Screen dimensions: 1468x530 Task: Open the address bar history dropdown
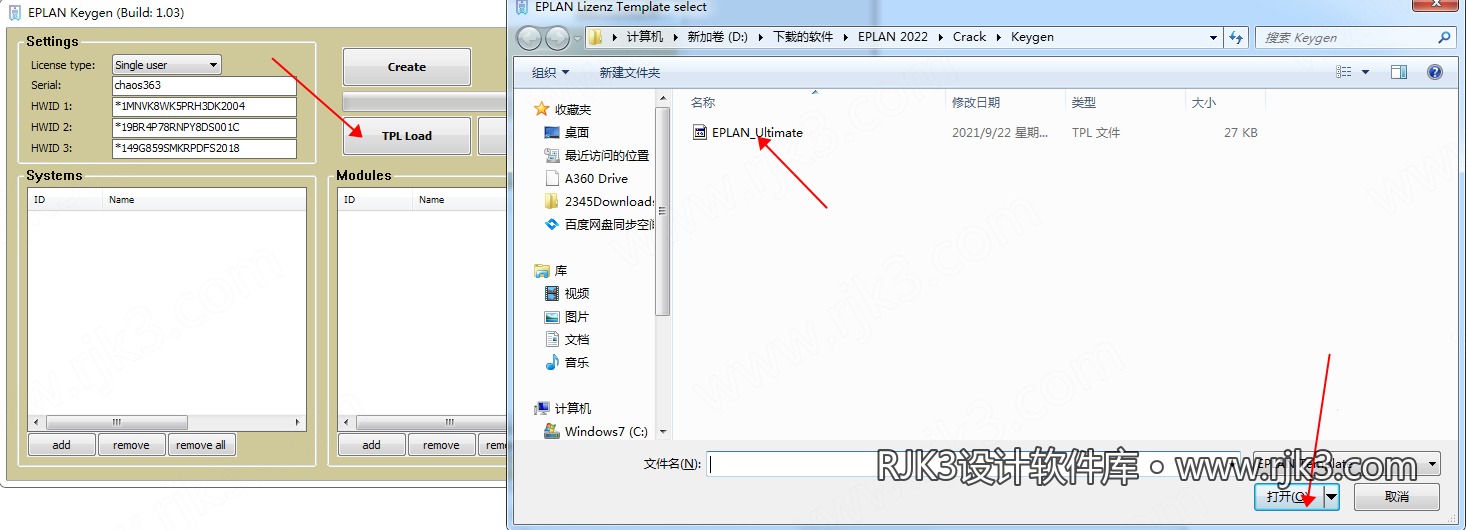coord(1213,37)
